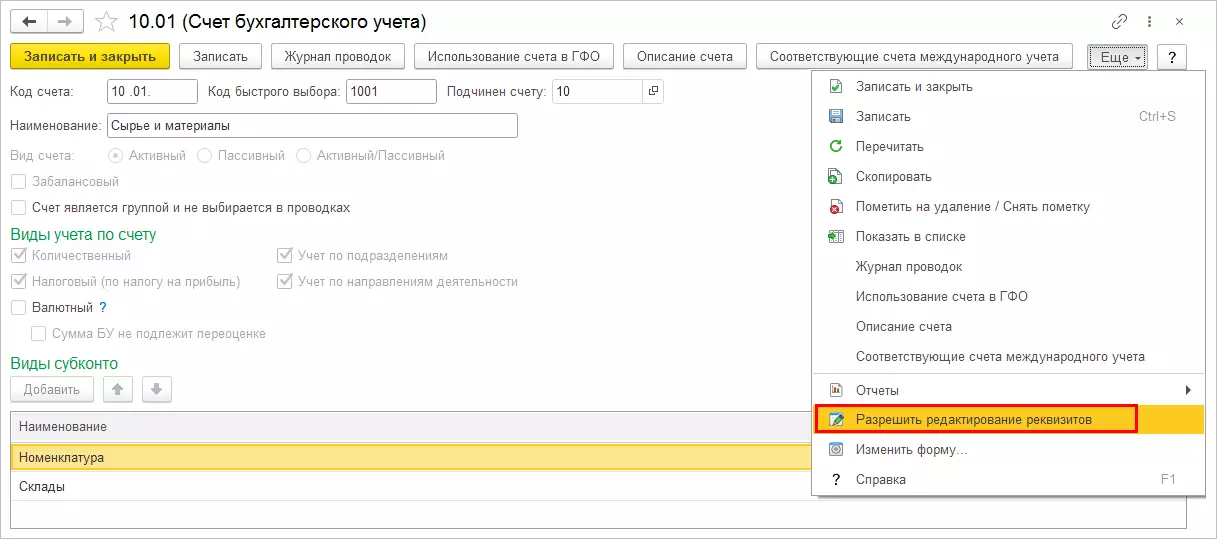This screenshot has width=1217, height=541.
Task: Click the Подчинен счету field with 10
Action: [x=597, y=91]
